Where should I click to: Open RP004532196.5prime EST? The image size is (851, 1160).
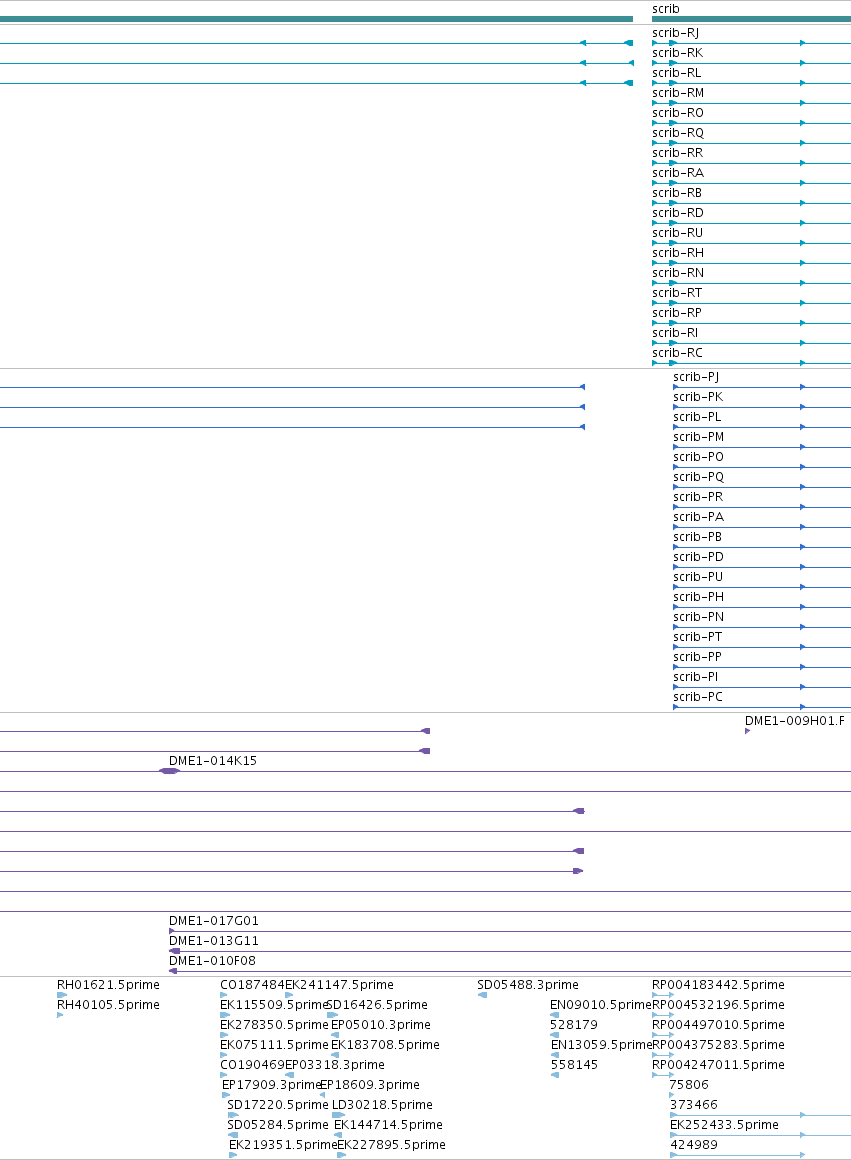(718, 1005)
